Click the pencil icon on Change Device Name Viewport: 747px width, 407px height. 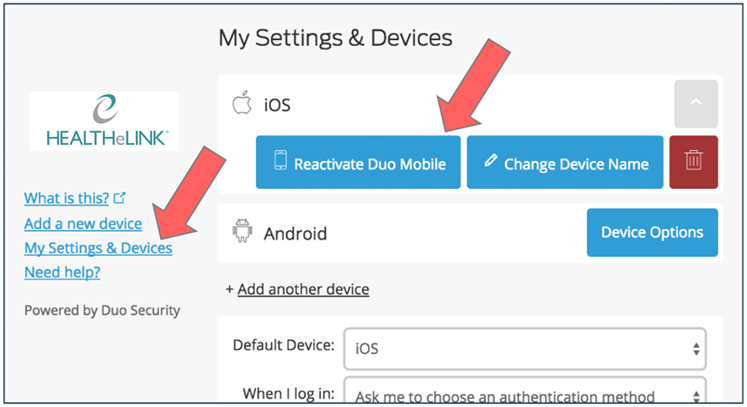point(491,162)
